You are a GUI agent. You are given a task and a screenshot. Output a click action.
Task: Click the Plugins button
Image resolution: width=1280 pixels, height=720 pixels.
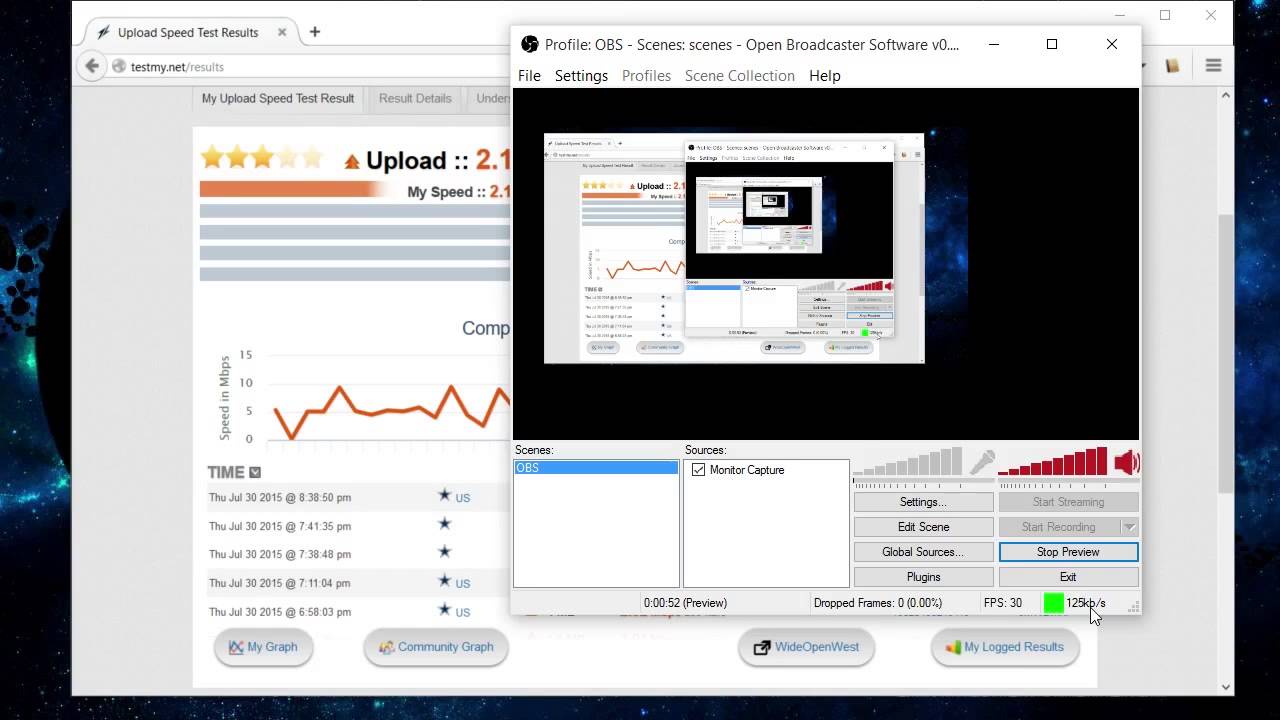click(x=923, y=577)
